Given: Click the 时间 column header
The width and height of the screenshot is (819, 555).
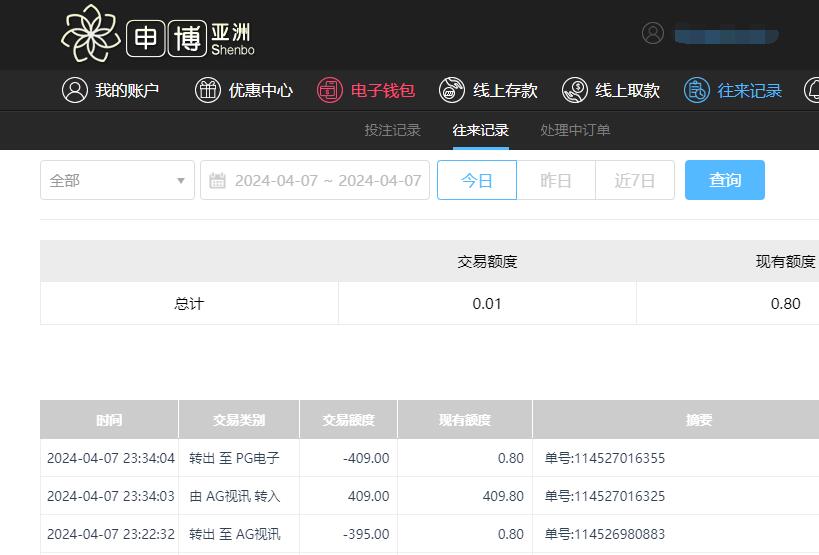Looking at the screenshot, I should pos(109,420).
